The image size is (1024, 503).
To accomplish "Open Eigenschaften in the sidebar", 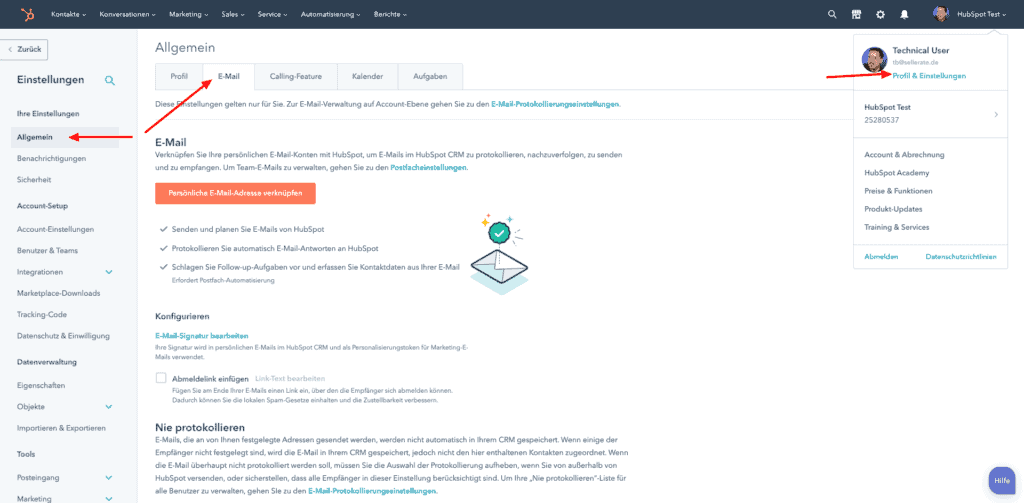I will (41, 385).
